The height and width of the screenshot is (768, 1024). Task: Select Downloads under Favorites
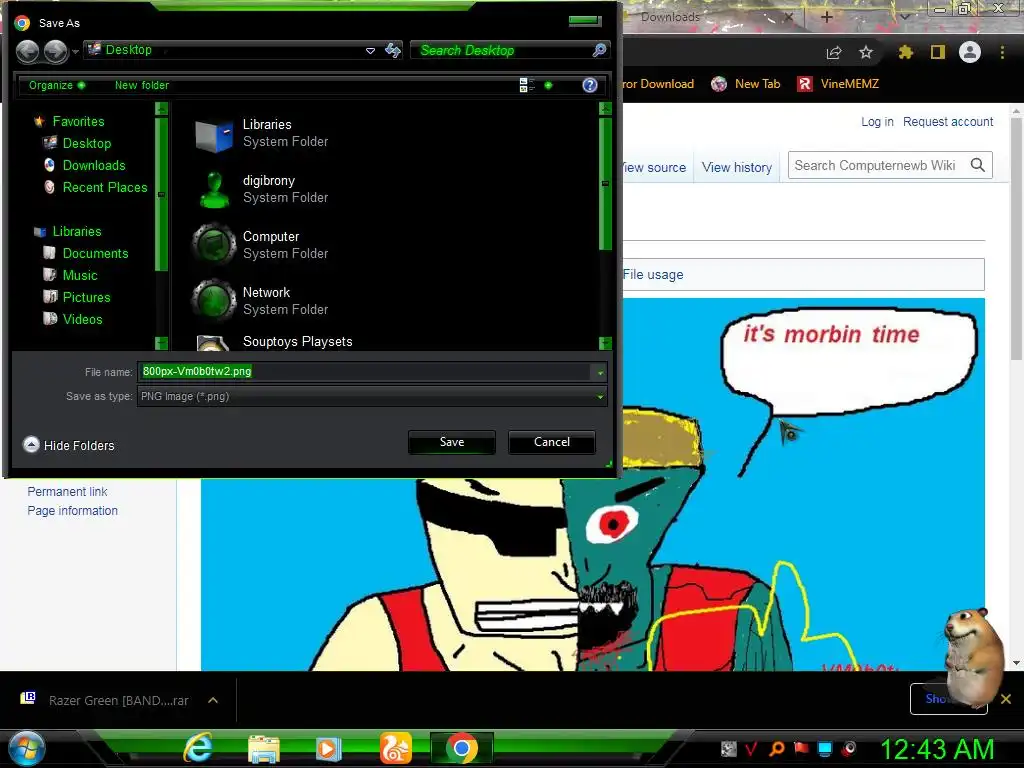tap(93, 166)
